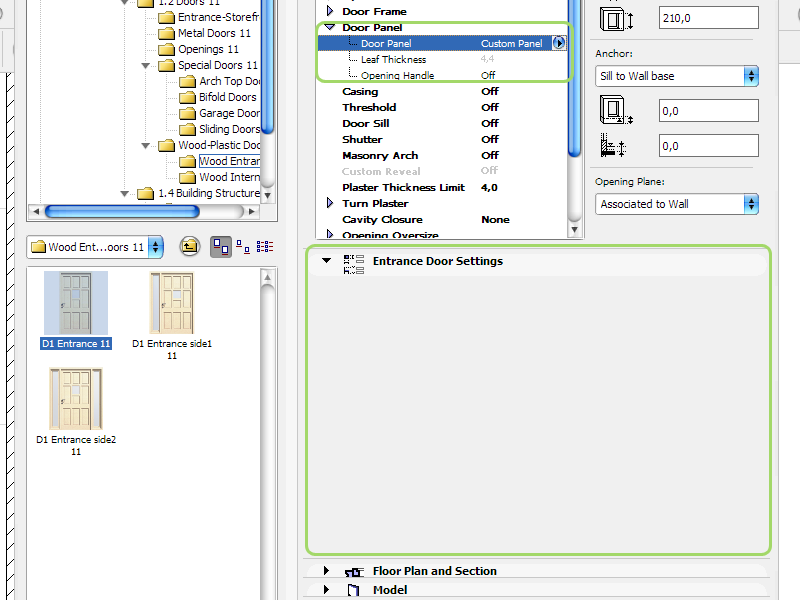Select the Sliding Doors folder
This screenshot has width=800, height=600.
point(220,129)
